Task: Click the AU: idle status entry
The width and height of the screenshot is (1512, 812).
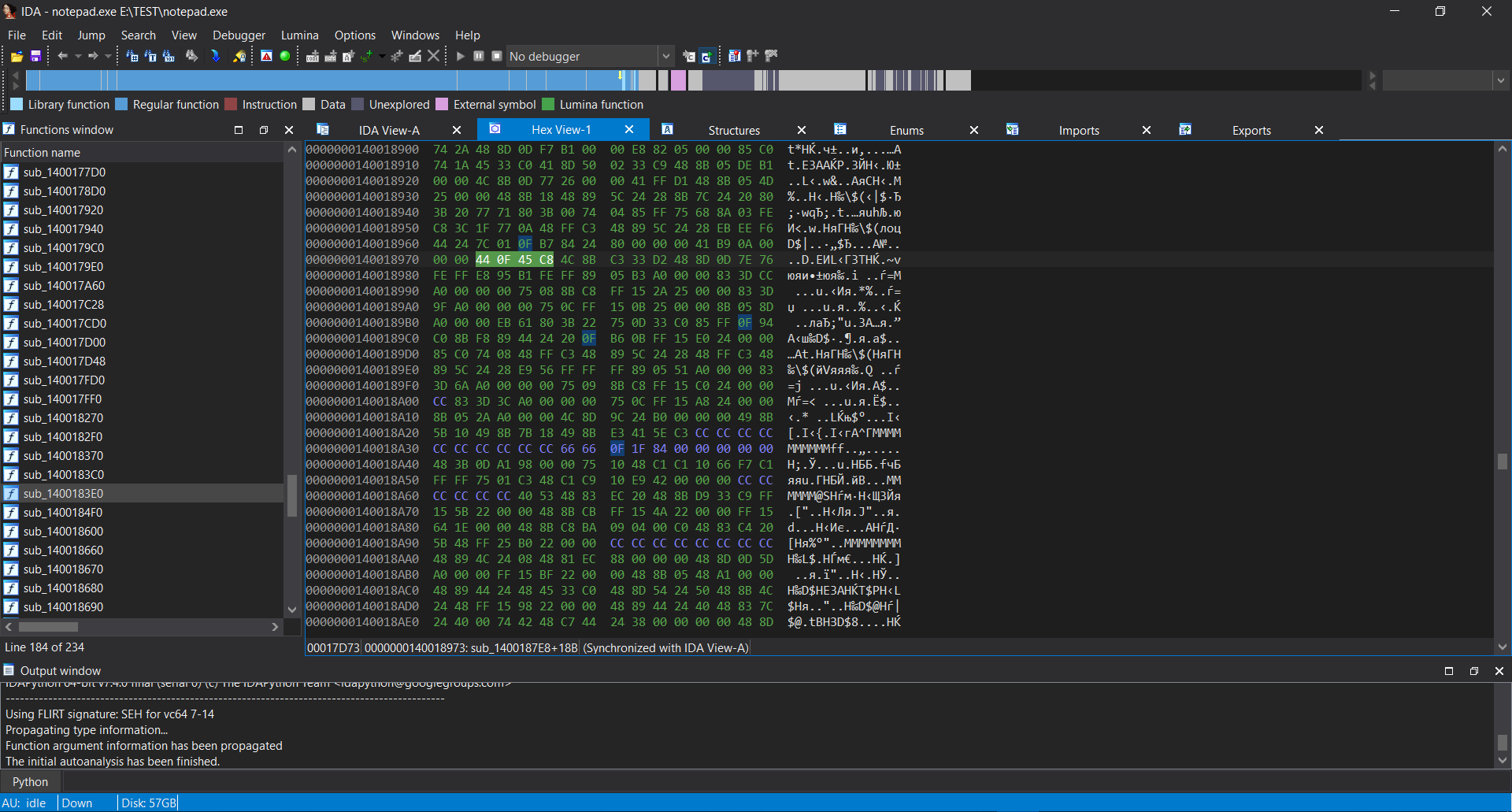Action: click(x=24, y=803)
